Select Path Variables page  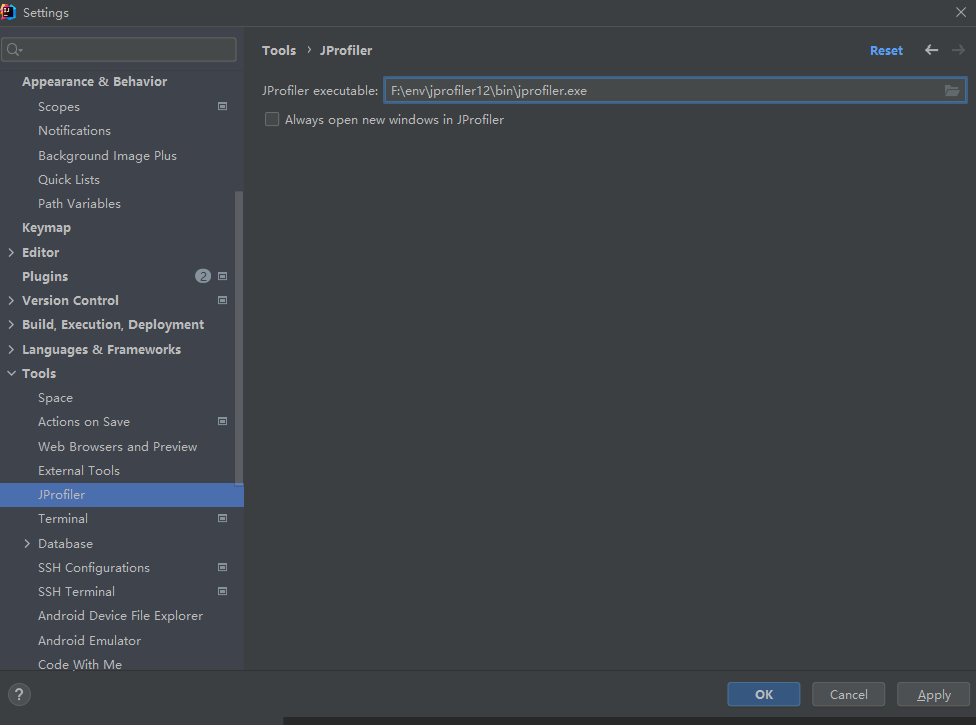click(79, 203)
